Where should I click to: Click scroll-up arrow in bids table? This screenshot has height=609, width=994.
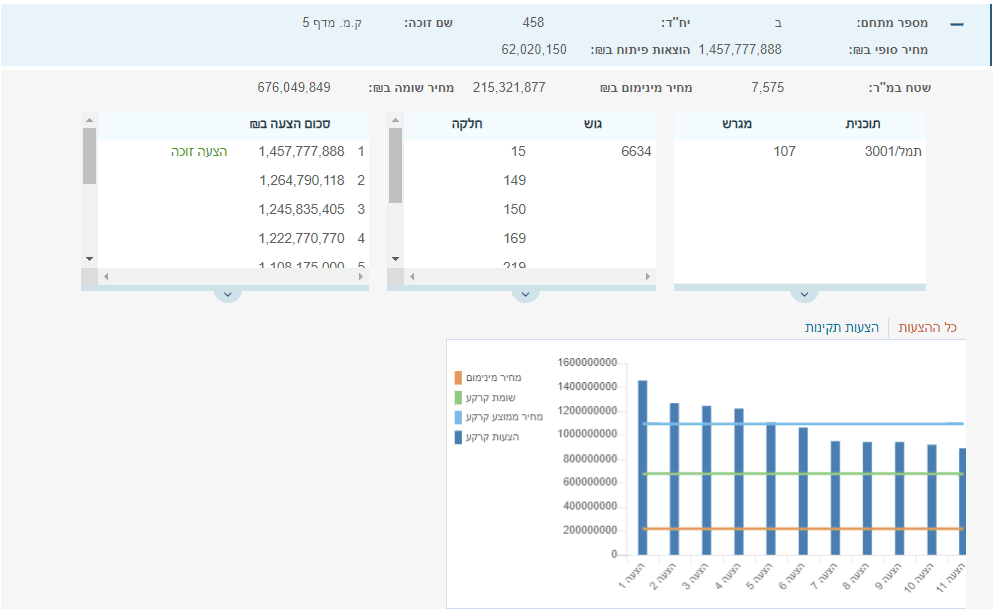pos(89,119)
